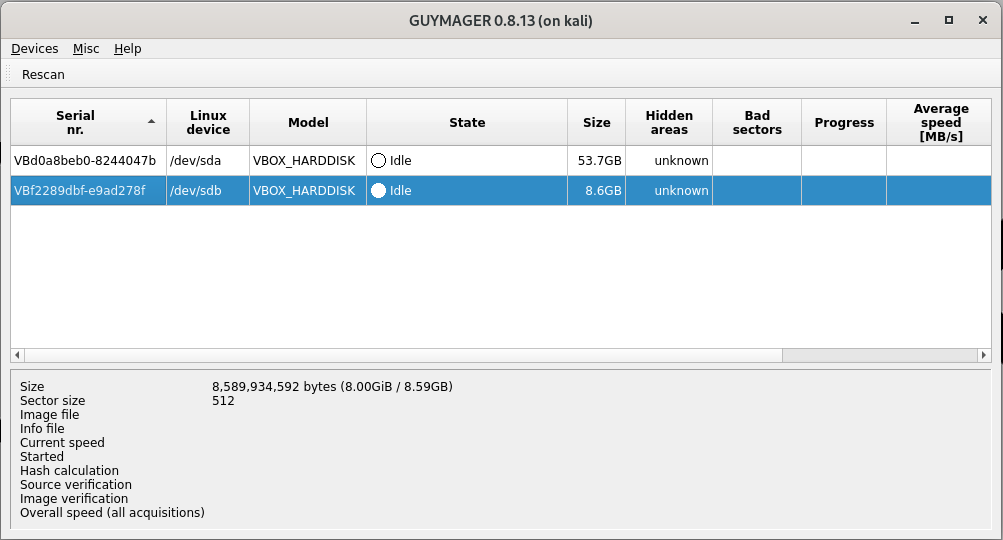
Task: Sort the table by Linux device column
Action: [208, 122]
